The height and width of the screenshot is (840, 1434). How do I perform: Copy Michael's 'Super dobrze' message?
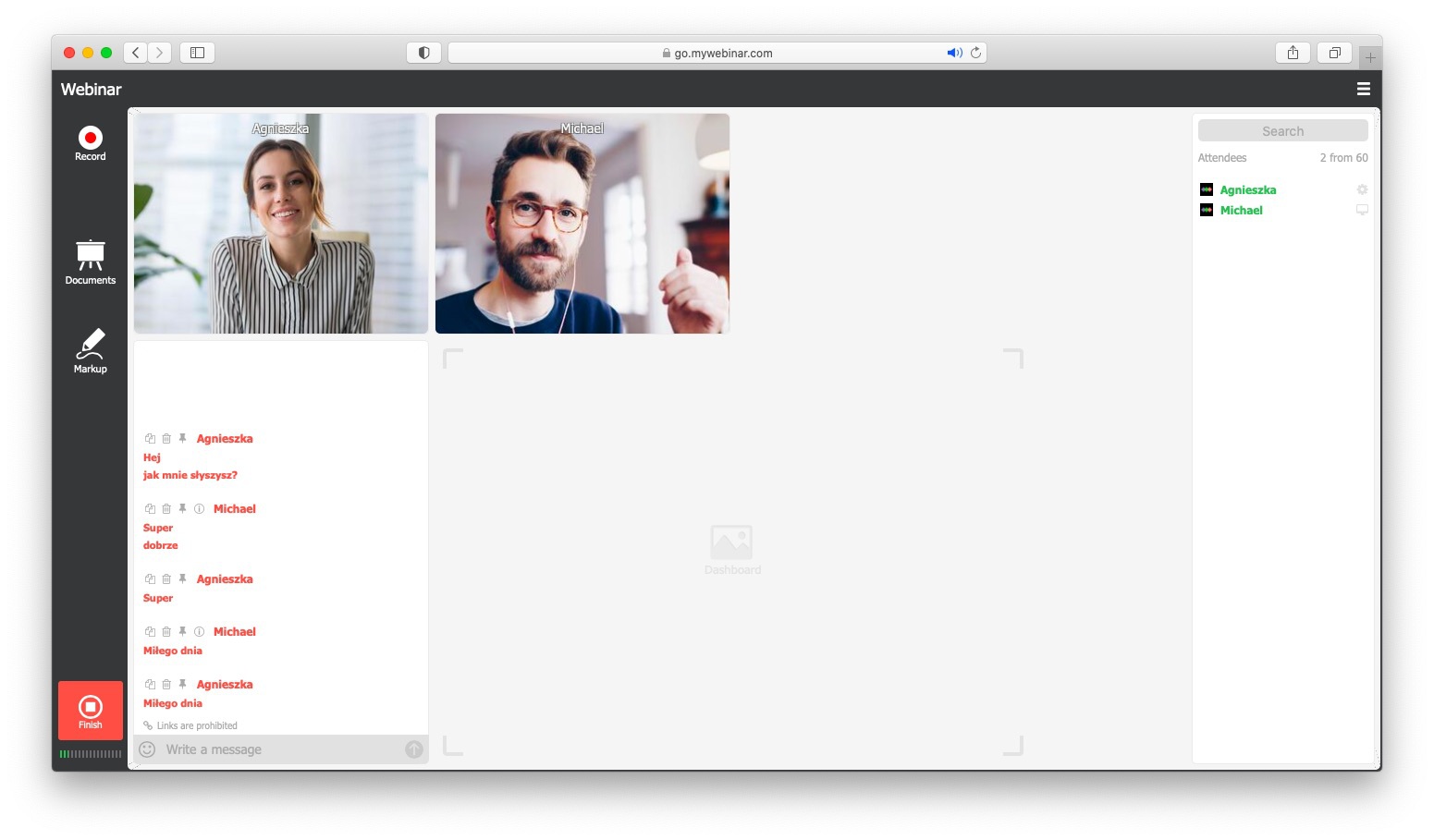pos(150,509)
